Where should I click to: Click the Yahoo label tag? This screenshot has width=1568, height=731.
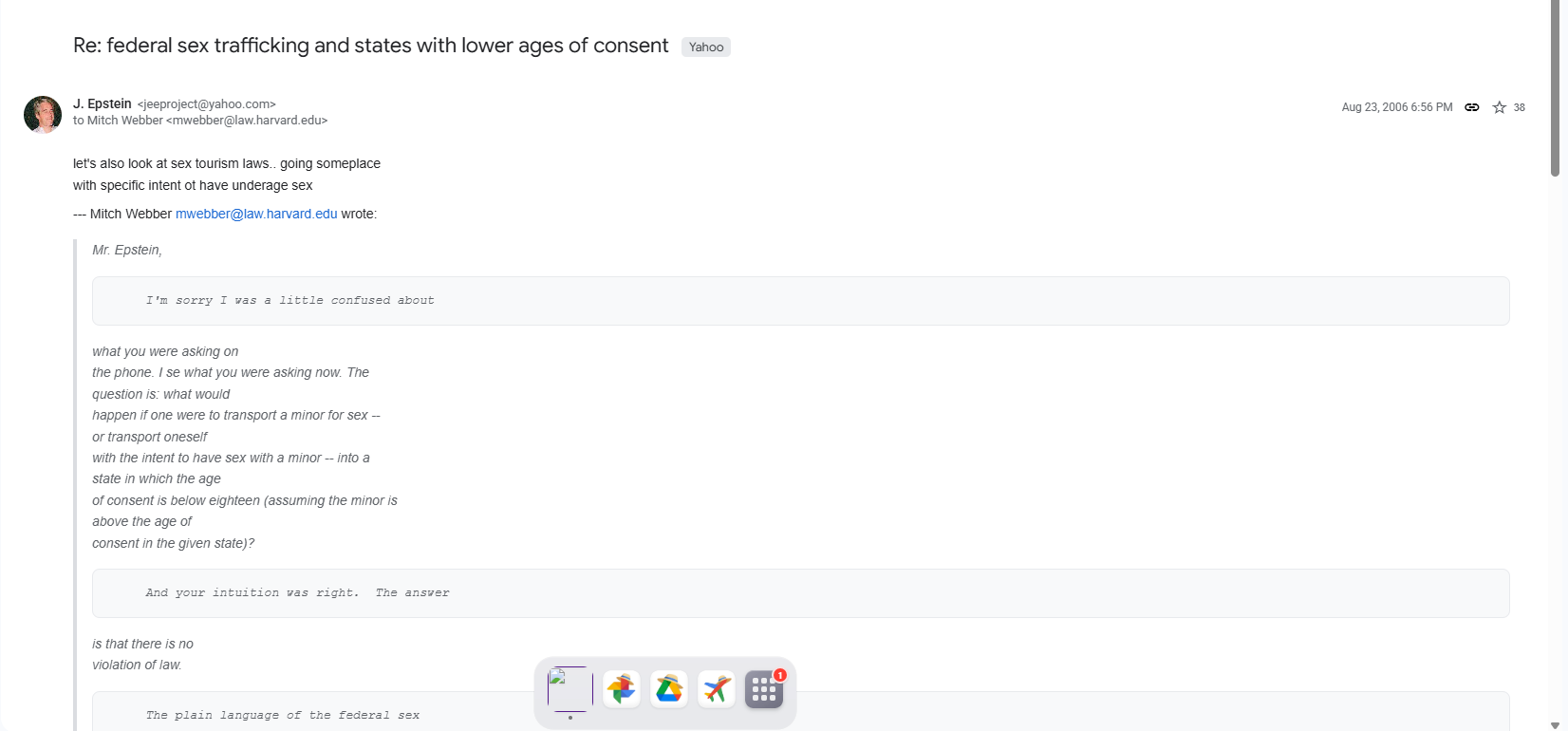(x=706, y=47)
